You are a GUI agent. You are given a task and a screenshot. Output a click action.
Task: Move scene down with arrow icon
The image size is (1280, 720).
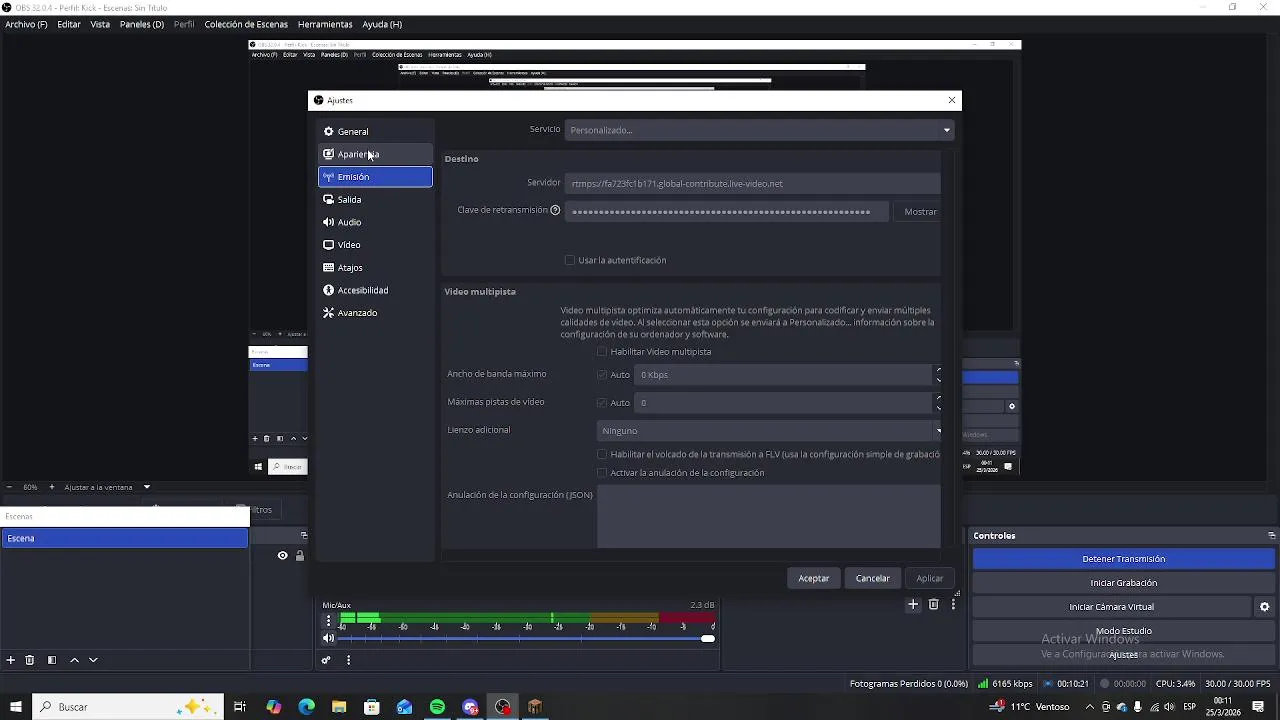pos(93,660)
